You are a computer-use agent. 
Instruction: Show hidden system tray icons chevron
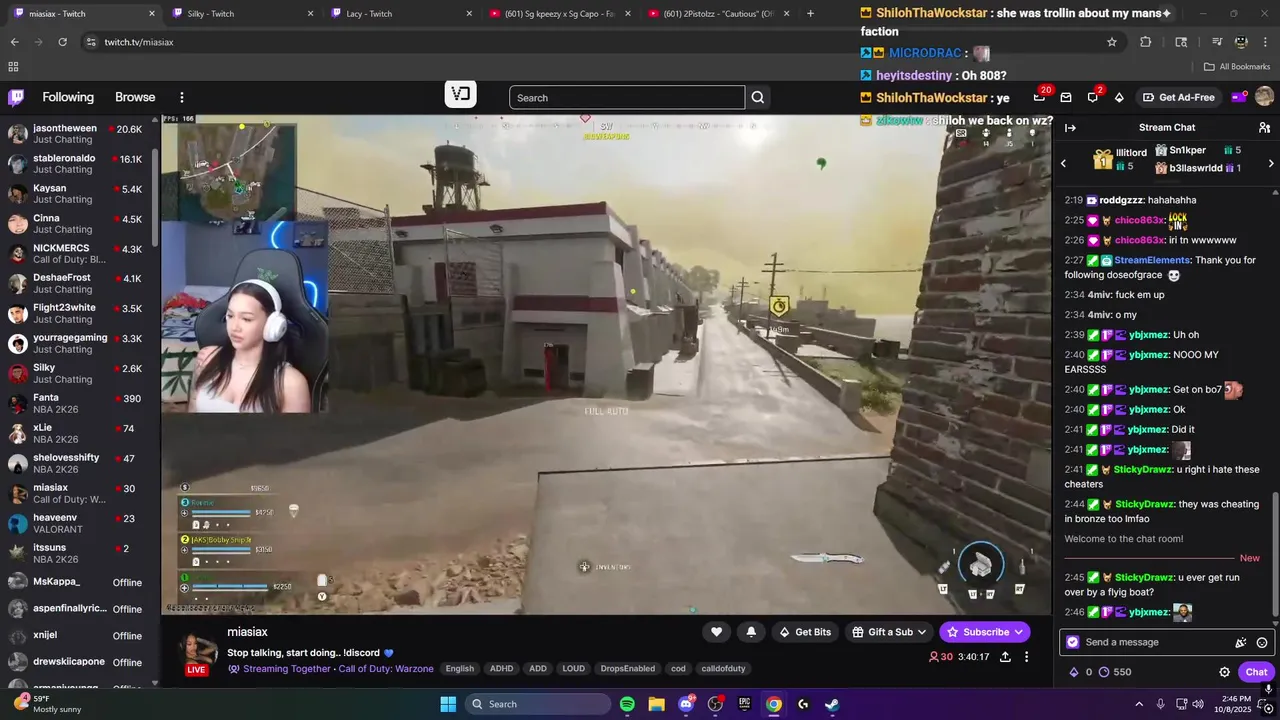1138,704
